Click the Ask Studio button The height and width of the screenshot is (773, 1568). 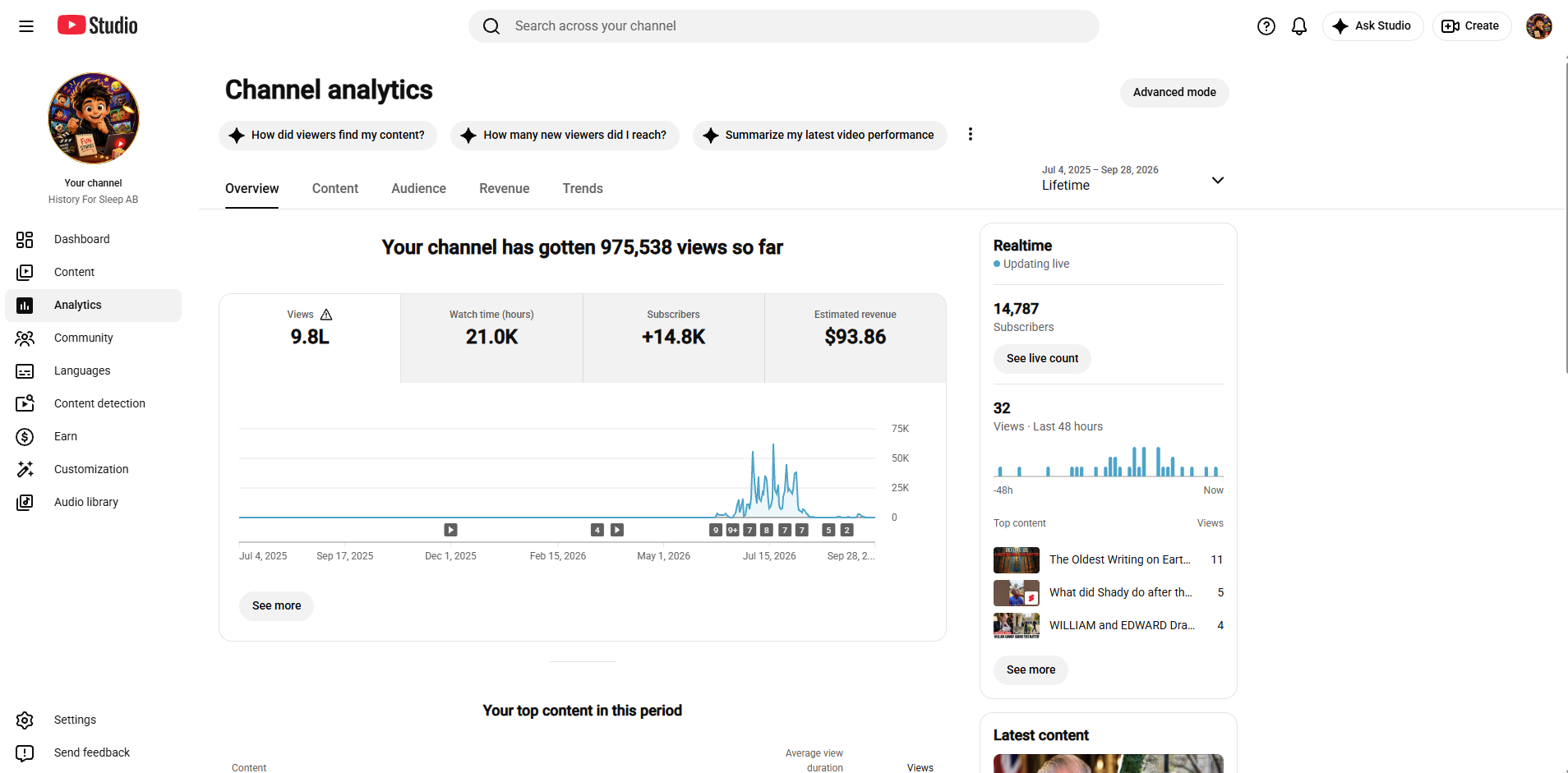point(1372,26)
